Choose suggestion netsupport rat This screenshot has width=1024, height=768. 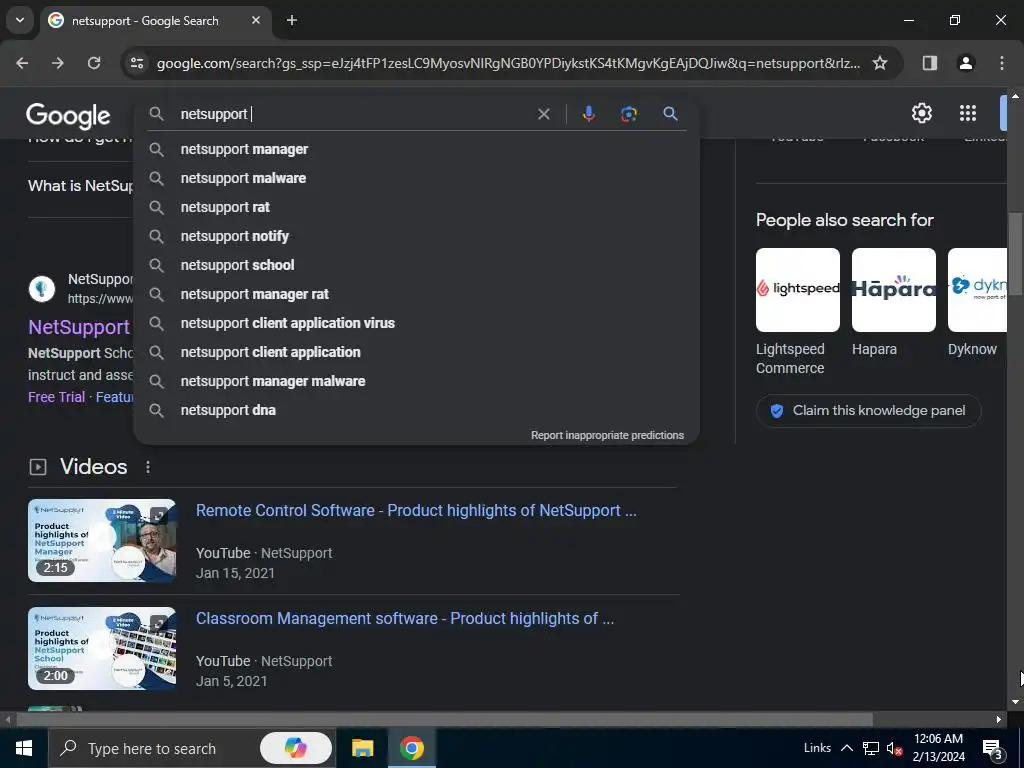click(417, 207)
